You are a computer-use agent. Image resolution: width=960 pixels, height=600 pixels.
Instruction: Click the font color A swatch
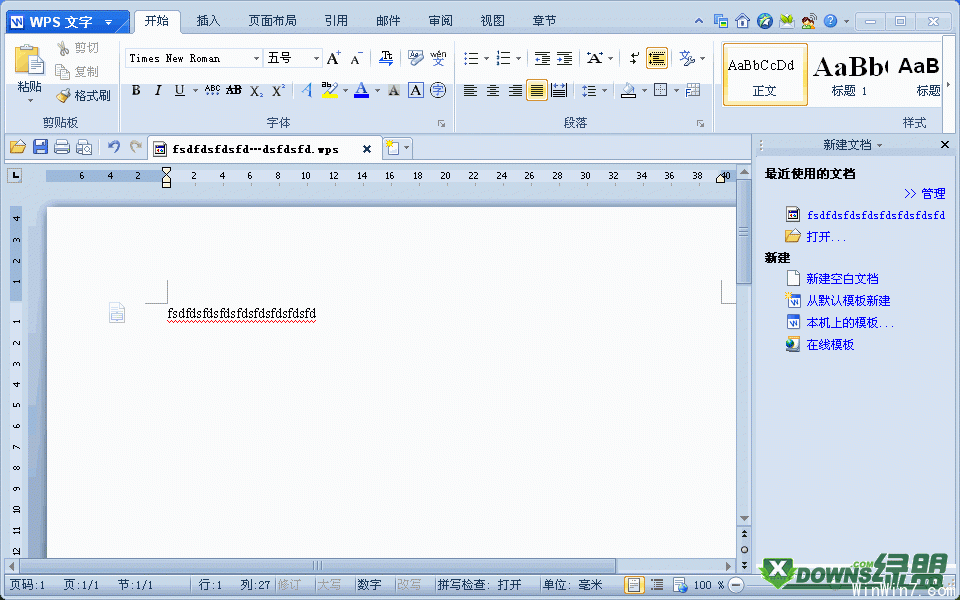click(x=360, y=91)
